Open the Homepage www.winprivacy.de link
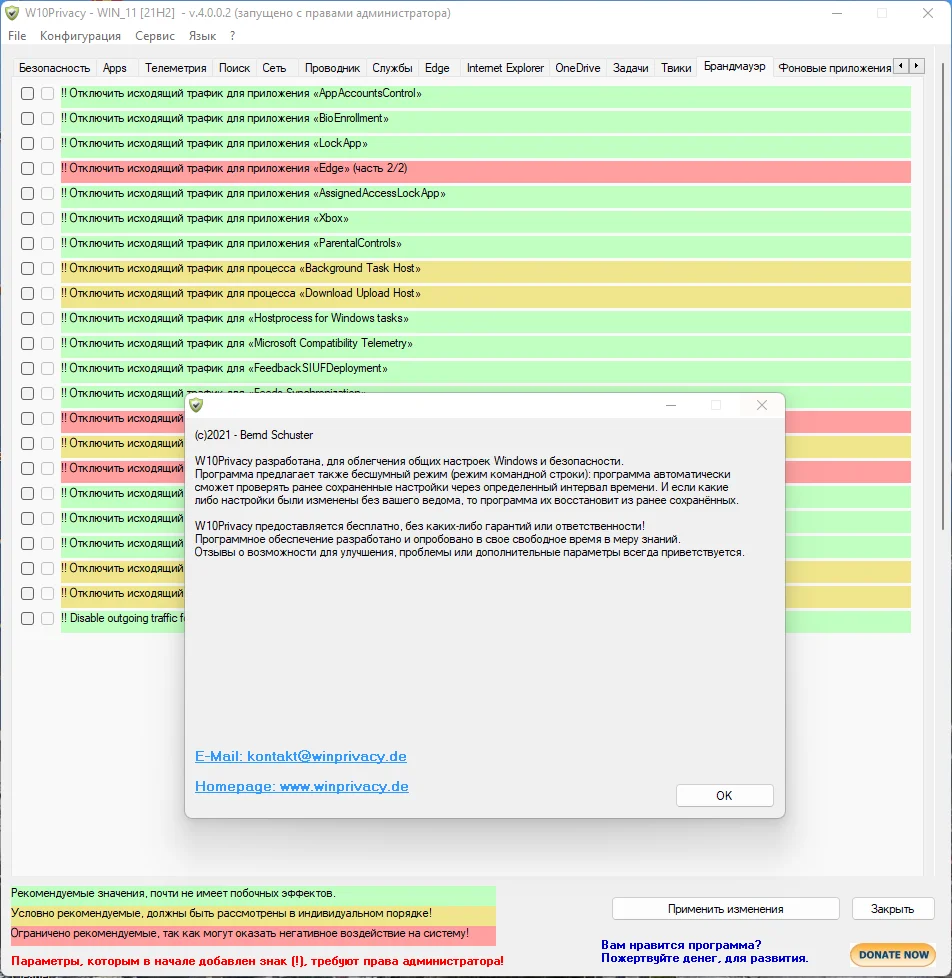The image size is (952, 978). coord(301,786)
